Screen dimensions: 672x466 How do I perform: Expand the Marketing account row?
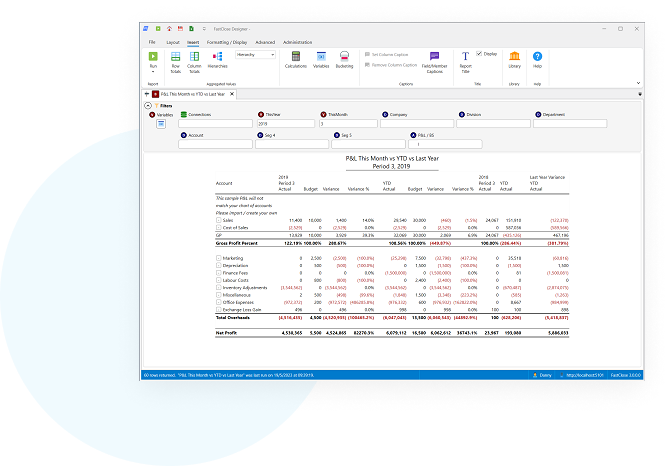click(219, 257)
